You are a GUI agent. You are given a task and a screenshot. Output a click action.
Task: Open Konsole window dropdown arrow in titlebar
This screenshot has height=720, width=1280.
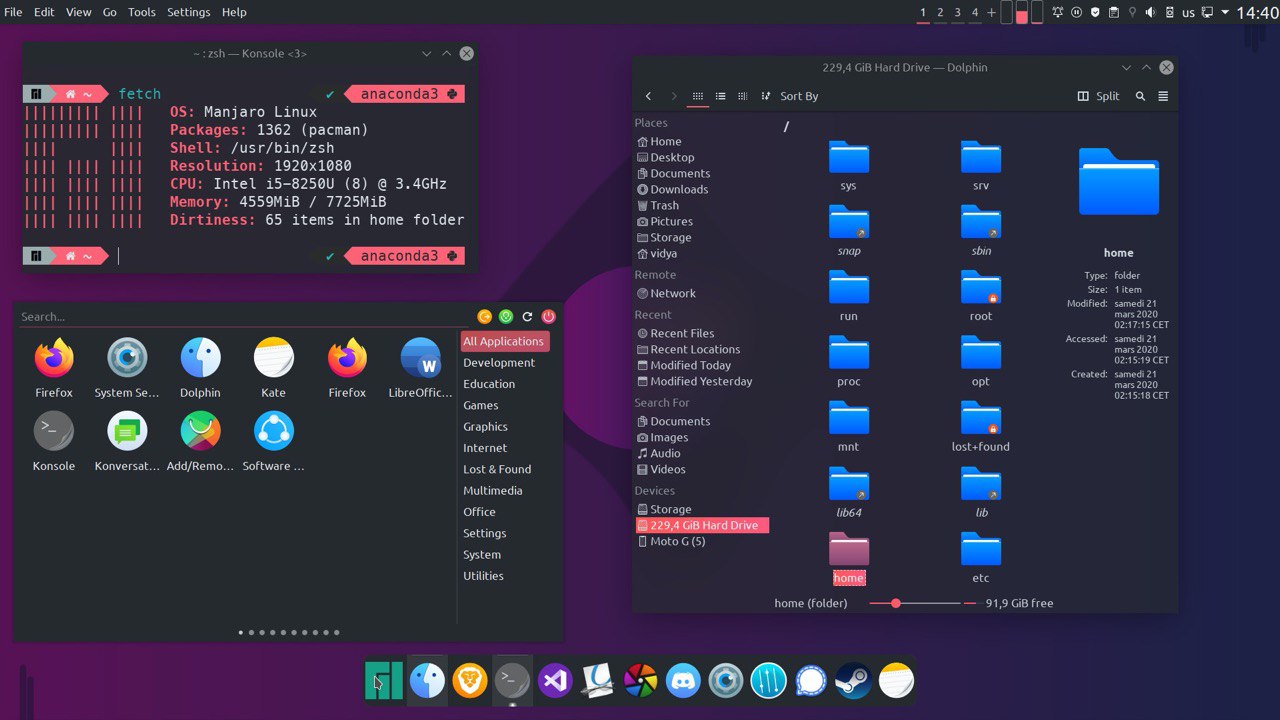(426, 53)
